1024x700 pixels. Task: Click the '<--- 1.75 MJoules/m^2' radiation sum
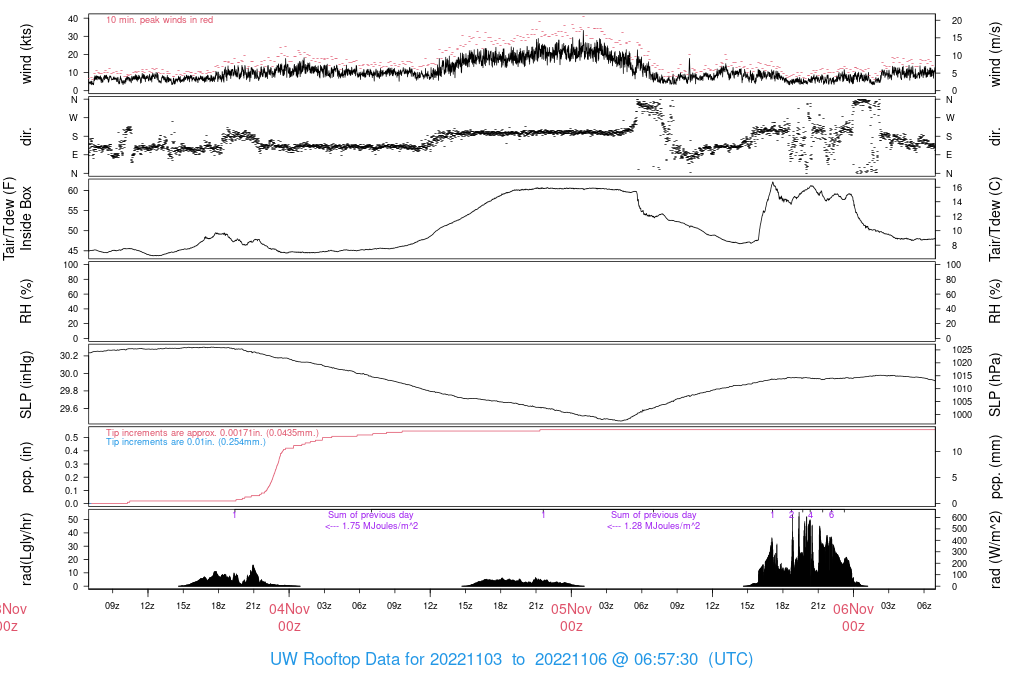click(372, 526)
